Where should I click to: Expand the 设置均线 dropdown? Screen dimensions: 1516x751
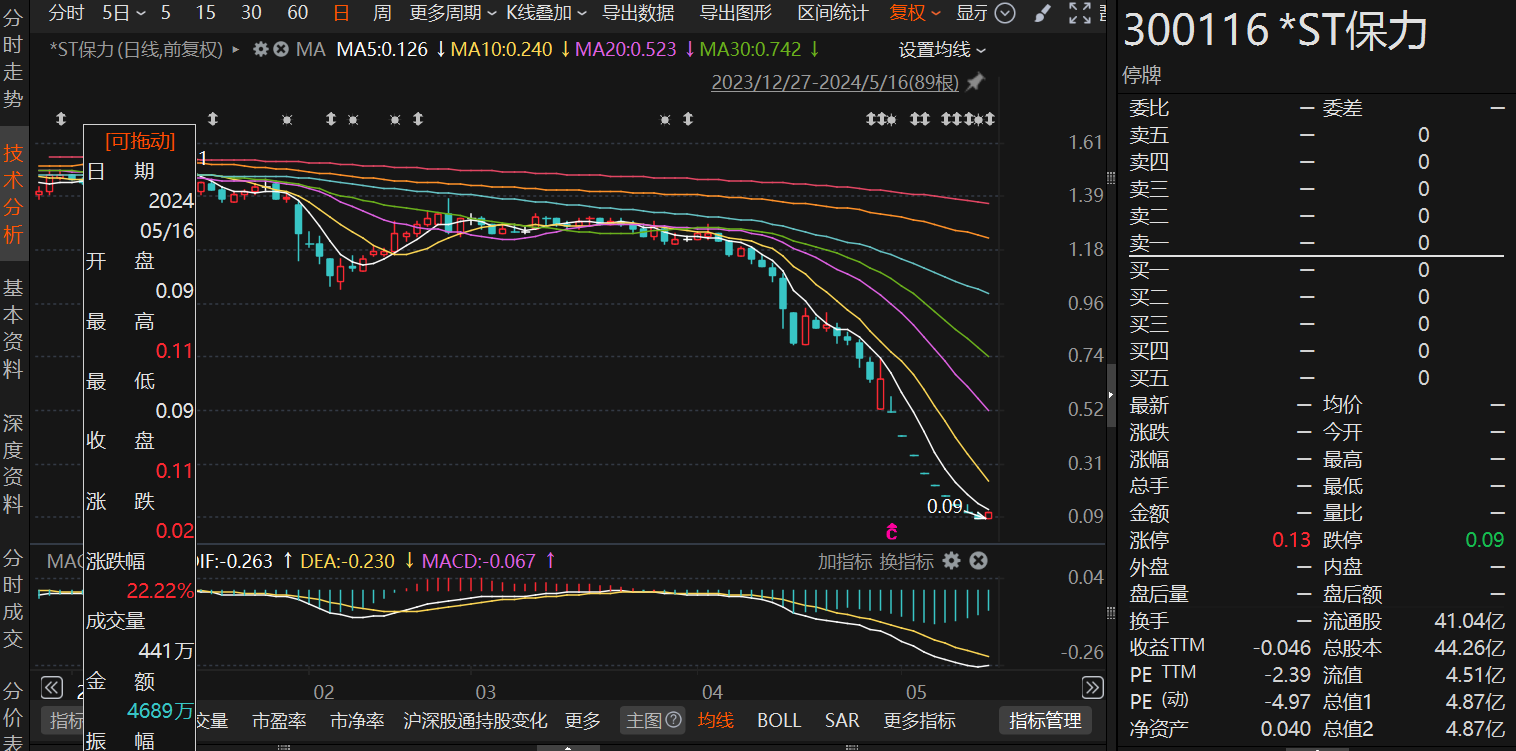click(942, 50)
